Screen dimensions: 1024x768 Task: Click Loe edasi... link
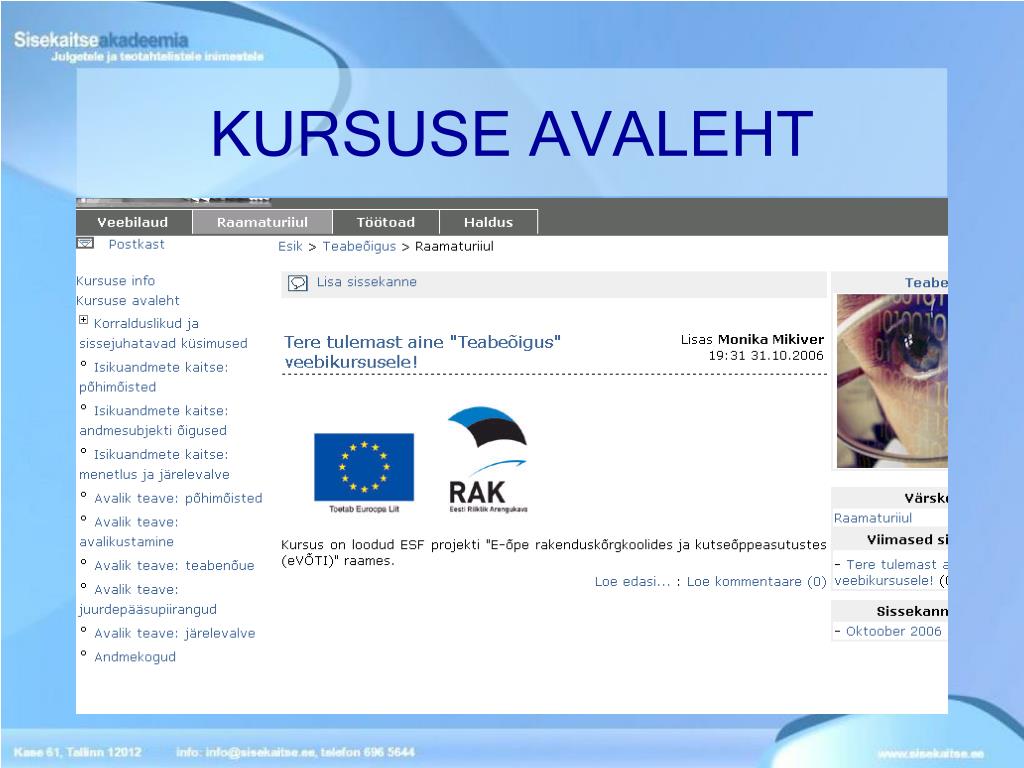tap(632, 581)
